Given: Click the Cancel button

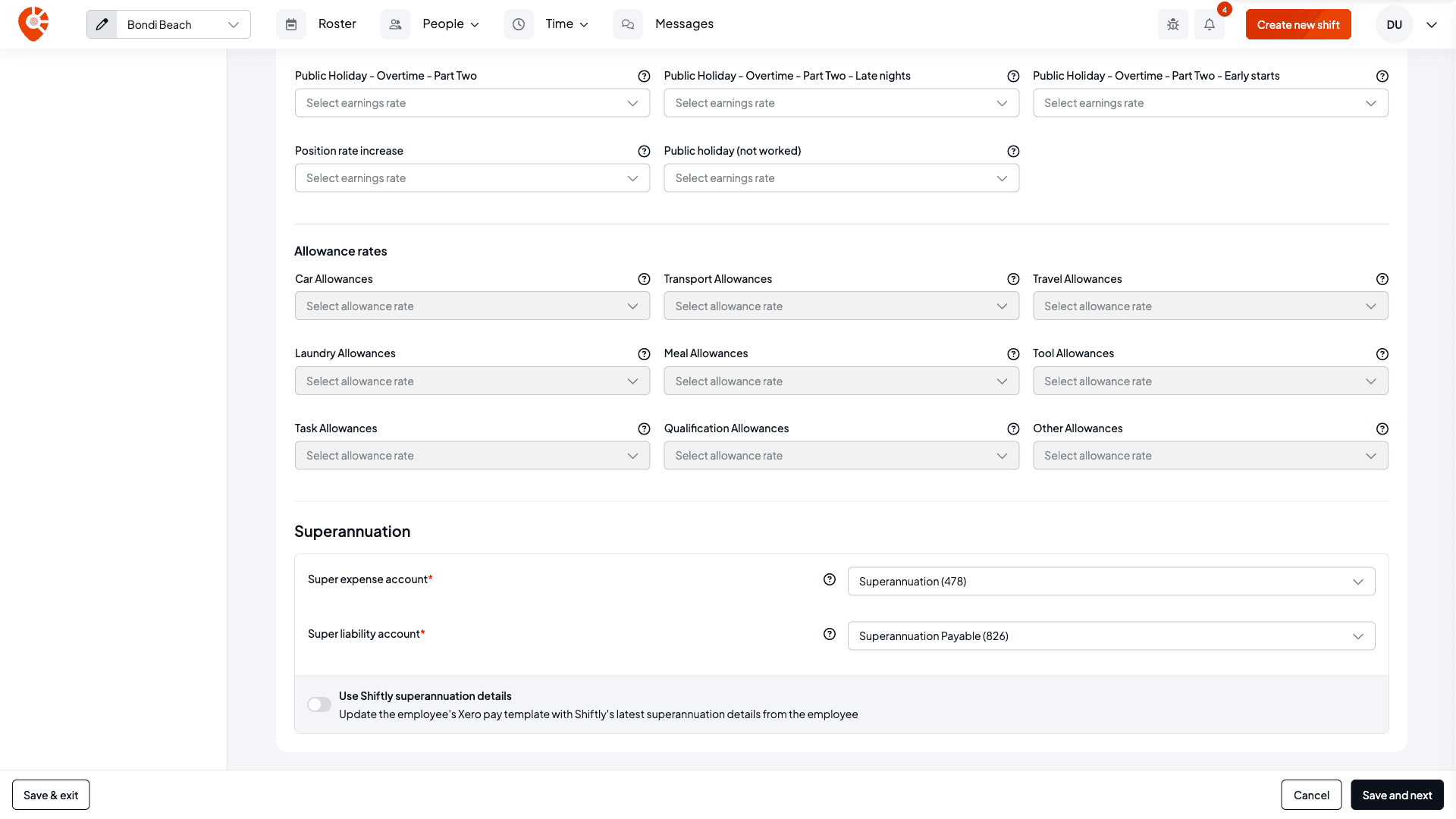Looking at the screenshot, I should tap(1311, 795).
